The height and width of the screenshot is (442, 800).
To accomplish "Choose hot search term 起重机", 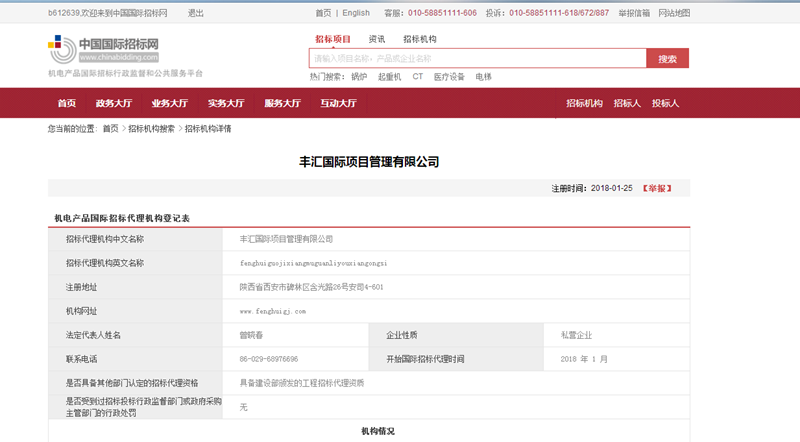I will click(x=389, y=77).
